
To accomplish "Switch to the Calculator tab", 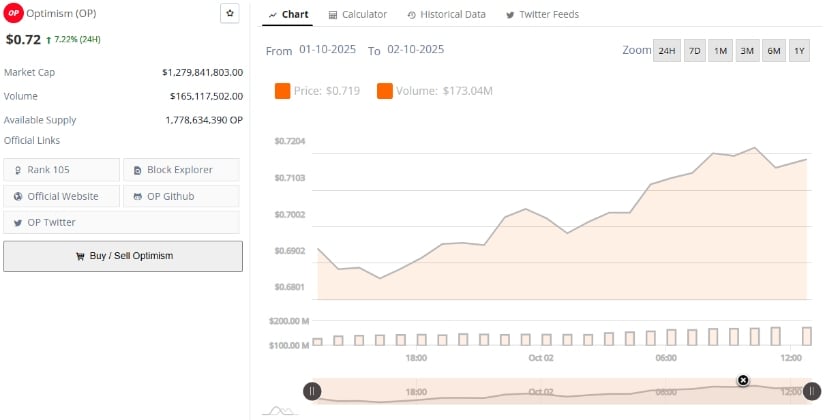I will pos(358,14).
